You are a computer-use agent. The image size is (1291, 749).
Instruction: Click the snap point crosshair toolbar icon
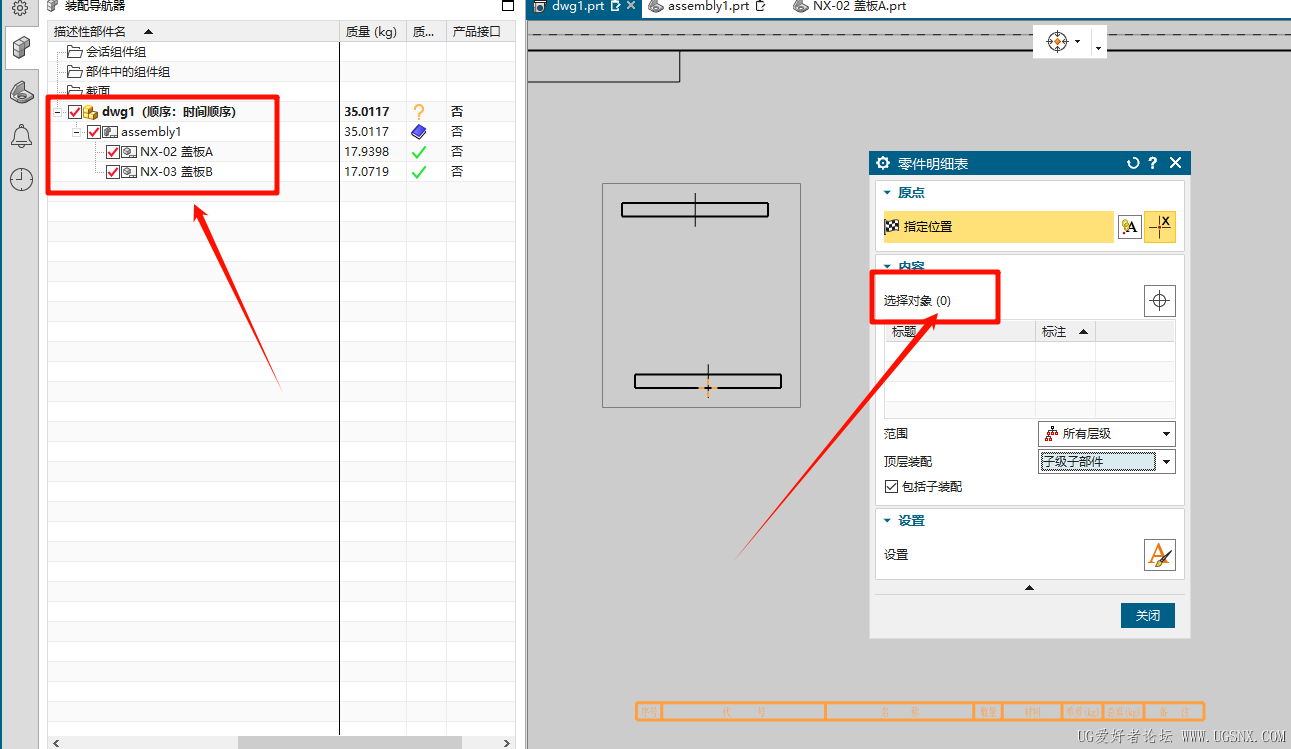1057,41
